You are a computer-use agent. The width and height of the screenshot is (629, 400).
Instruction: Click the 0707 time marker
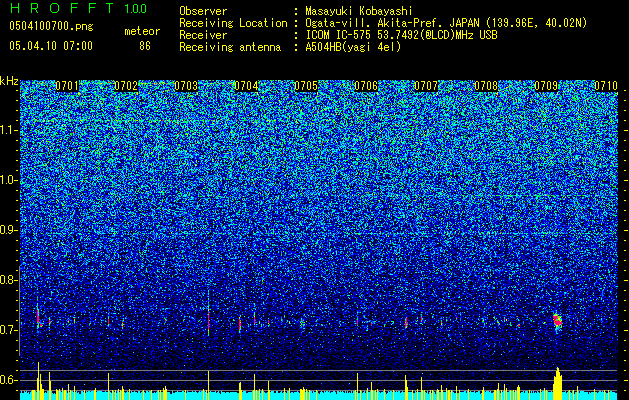click(426, 86)
